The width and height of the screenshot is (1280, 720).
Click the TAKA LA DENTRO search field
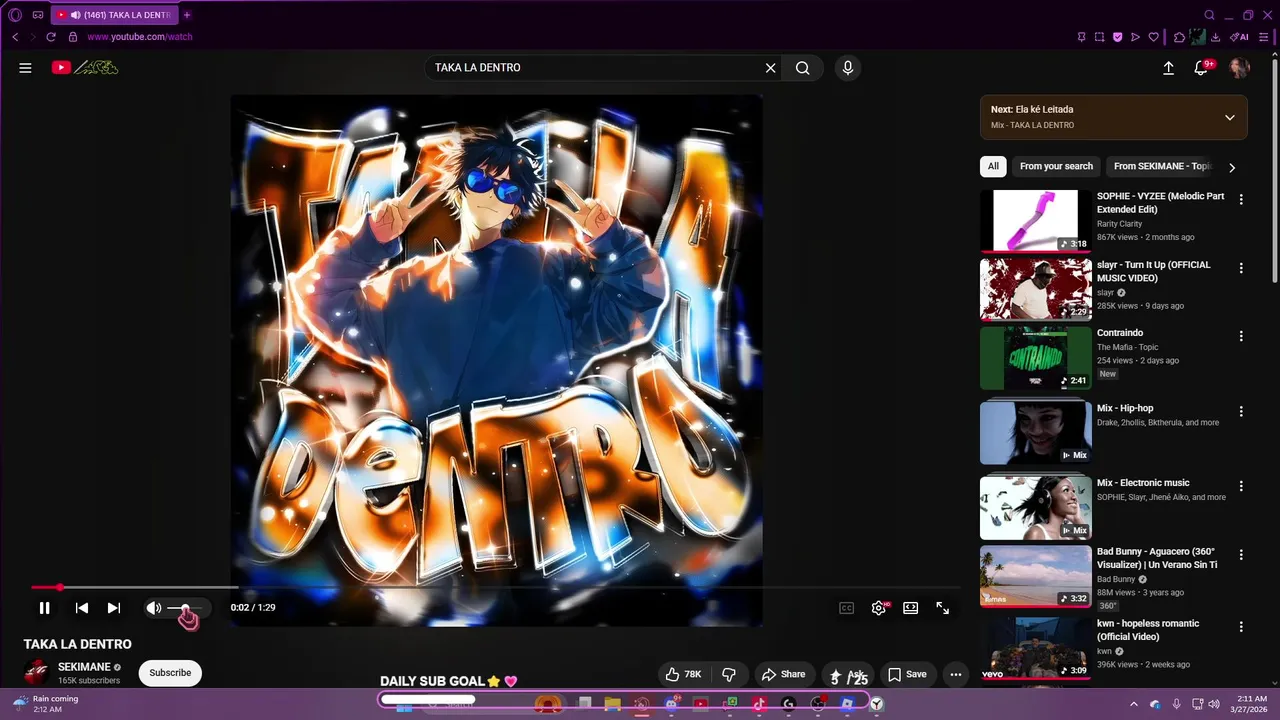595,68
